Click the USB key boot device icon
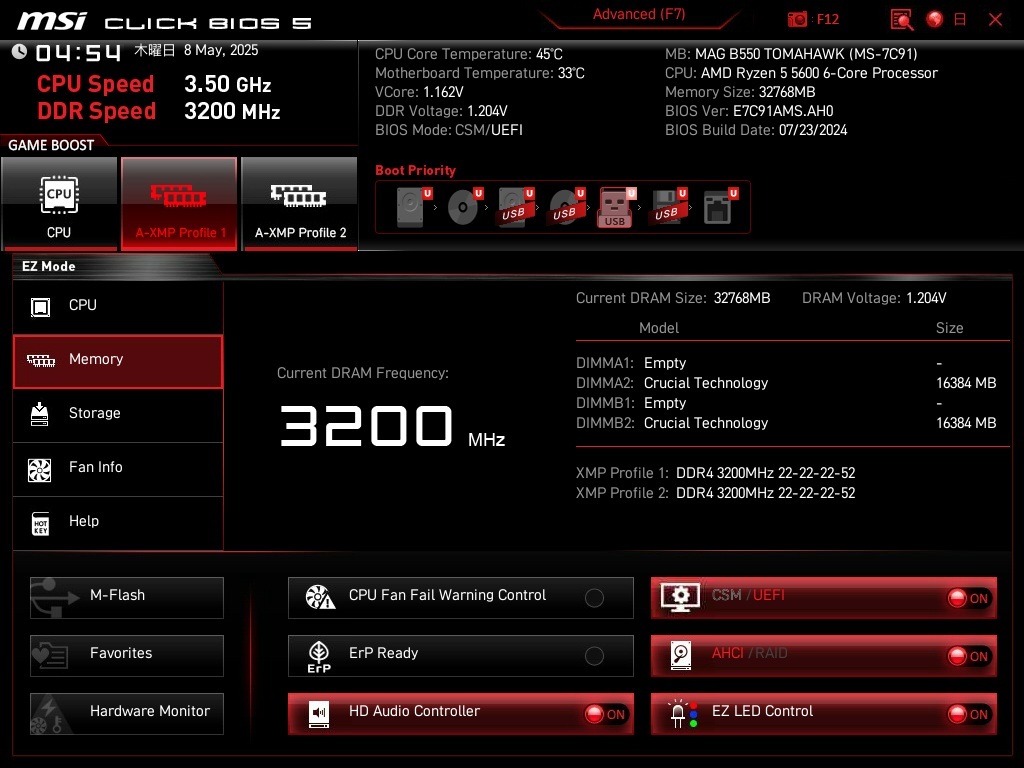1024x768 pixels. coord(615,208)
